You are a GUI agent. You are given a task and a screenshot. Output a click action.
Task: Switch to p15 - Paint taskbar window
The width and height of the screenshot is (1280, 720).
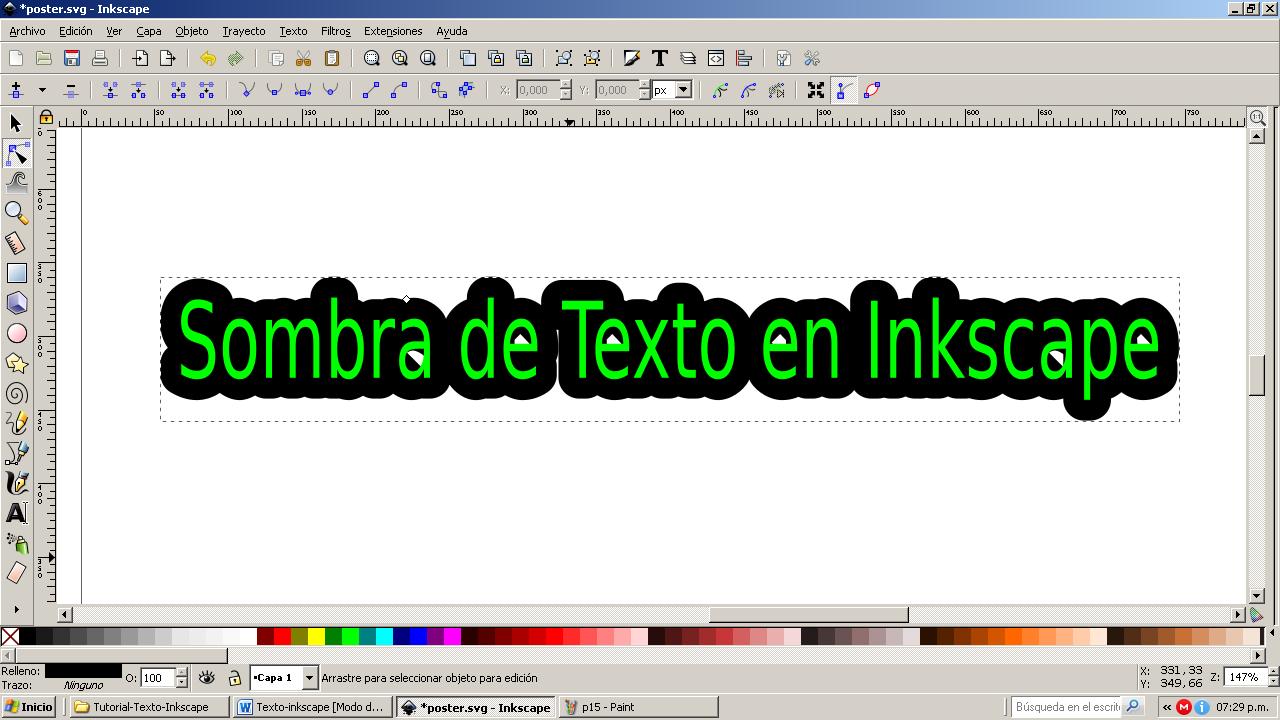click(638, 707)
